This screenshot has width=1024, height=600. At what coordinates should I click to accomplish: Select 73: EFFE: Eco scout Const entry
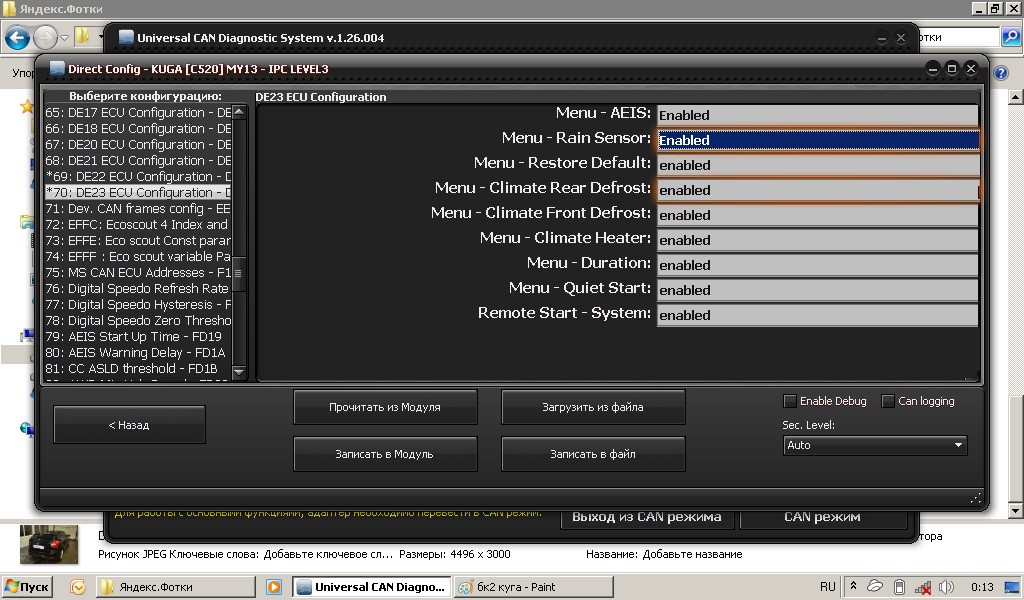click(138, 240)
